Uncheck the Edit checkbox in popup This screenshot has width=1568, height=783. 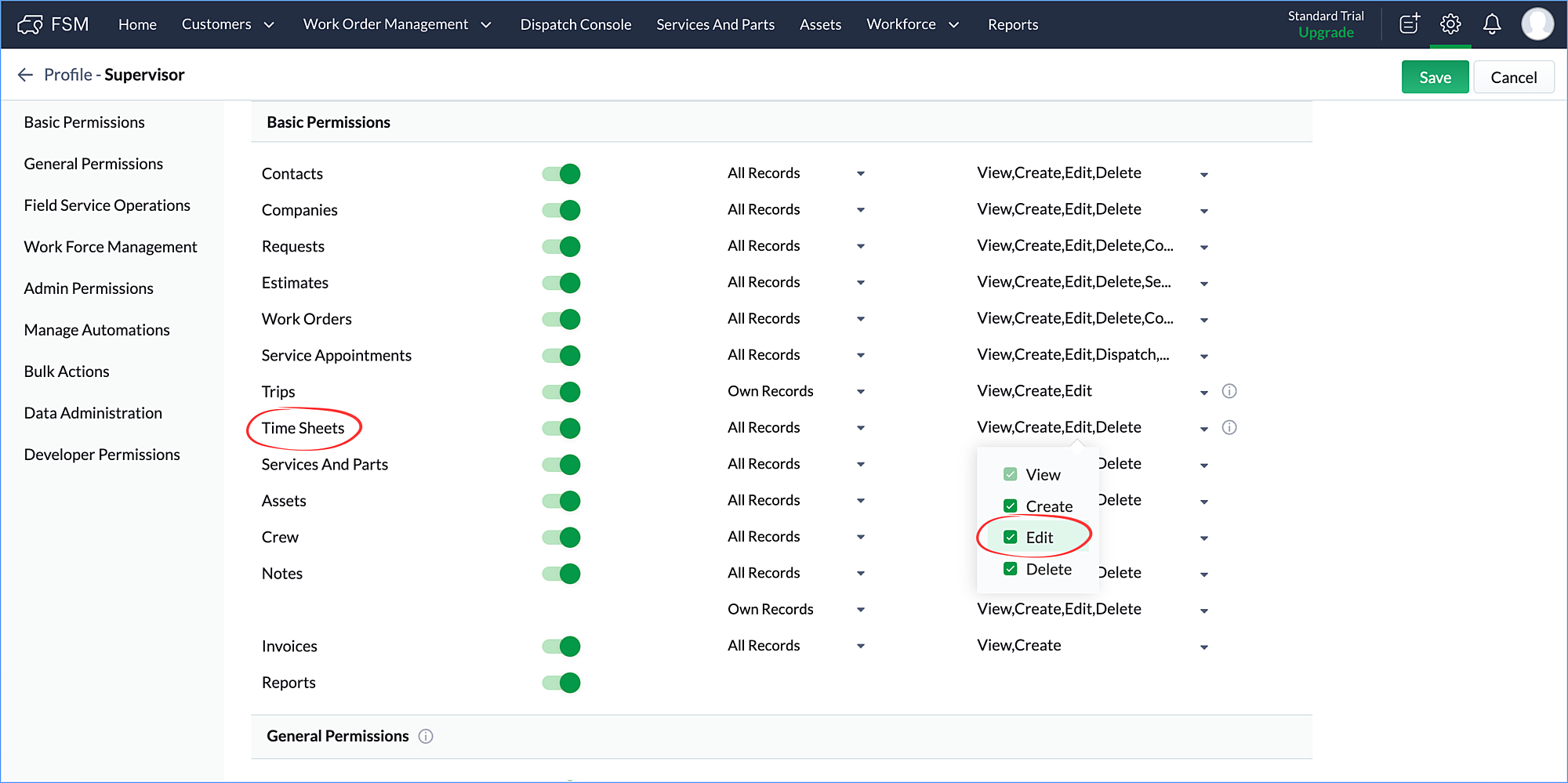pos(1011,538)
